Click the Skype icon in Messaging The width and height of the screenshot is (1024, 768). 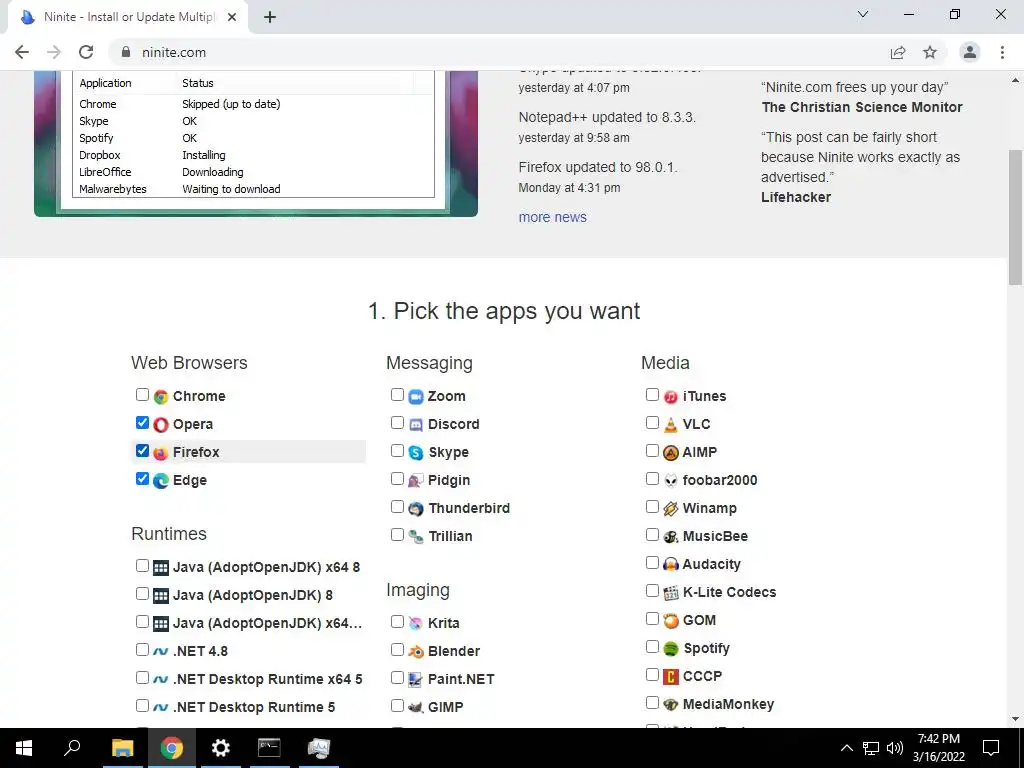(x=416, y=453)
